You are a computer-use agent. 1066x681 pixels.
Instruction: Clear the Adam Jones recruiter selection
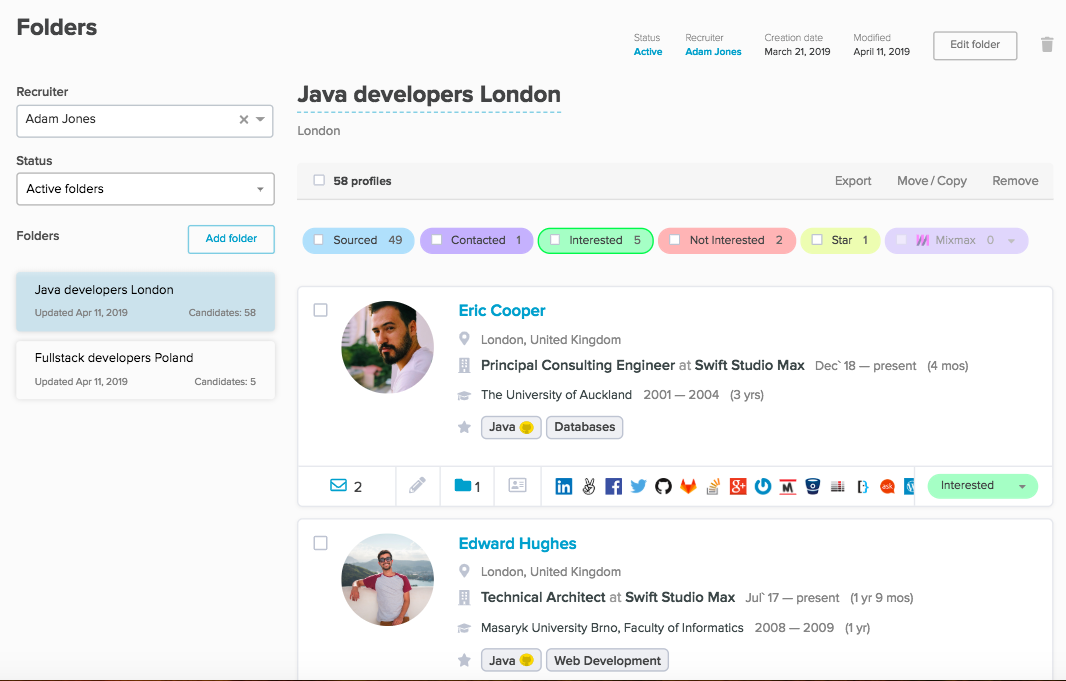click(243, 120)
